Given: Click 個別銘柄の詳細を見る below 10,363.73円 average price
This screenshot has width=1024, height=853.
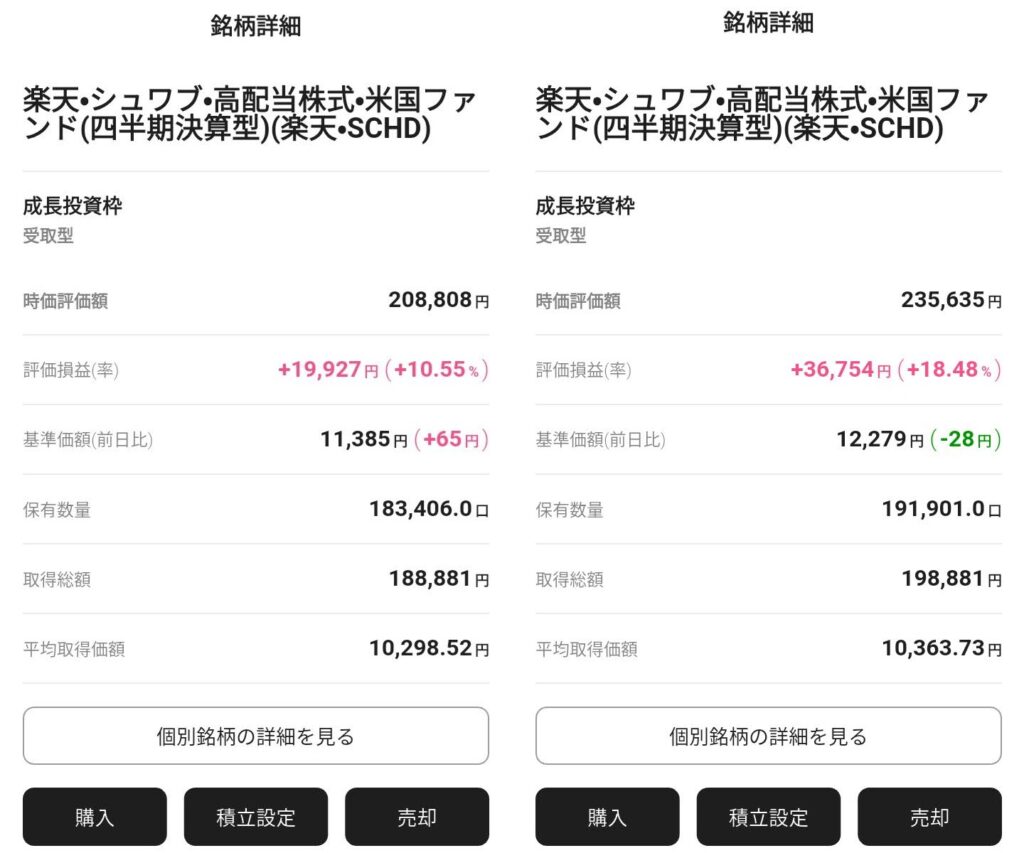Looking at the screenshot, I should point(768,737).
